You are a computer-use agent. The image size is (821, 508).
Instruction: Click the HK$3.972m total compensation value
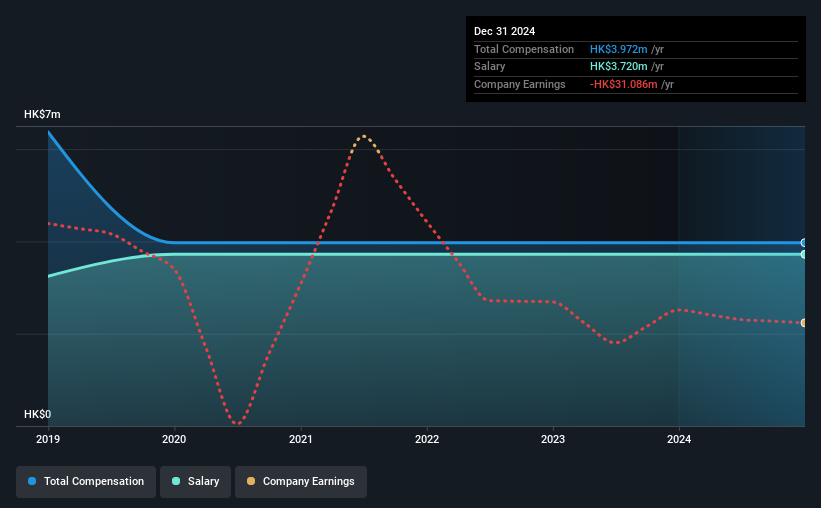(618, 49)
